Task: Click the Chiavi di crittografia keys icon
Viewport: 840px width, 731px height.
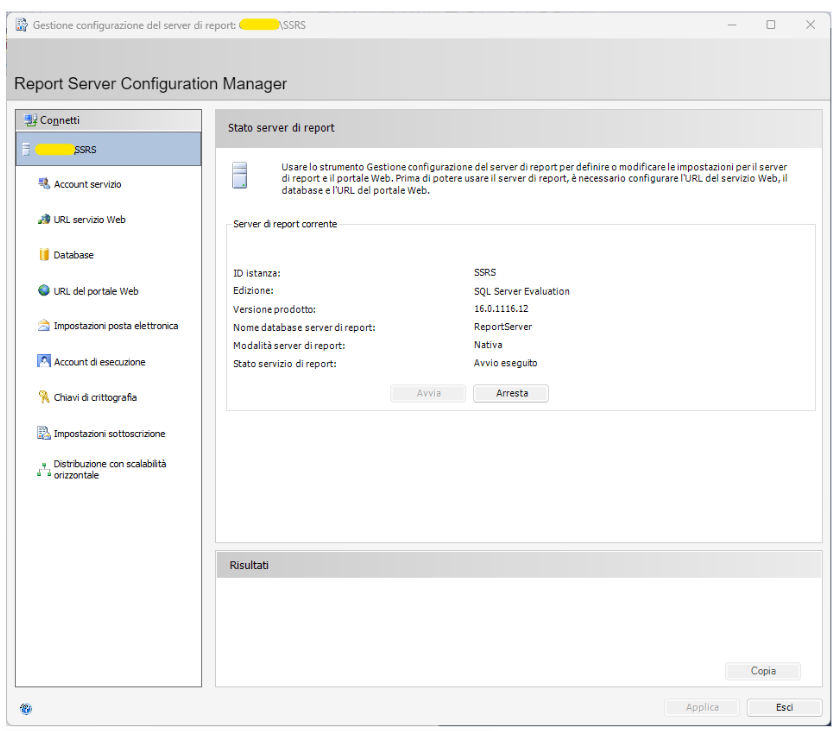Action: coord(44,397)
